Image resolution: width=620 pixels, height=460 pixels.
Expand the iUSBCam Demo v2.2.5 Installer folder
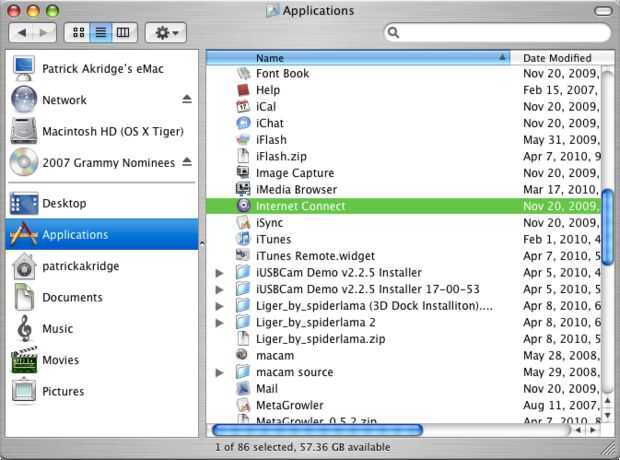(219, 273)
